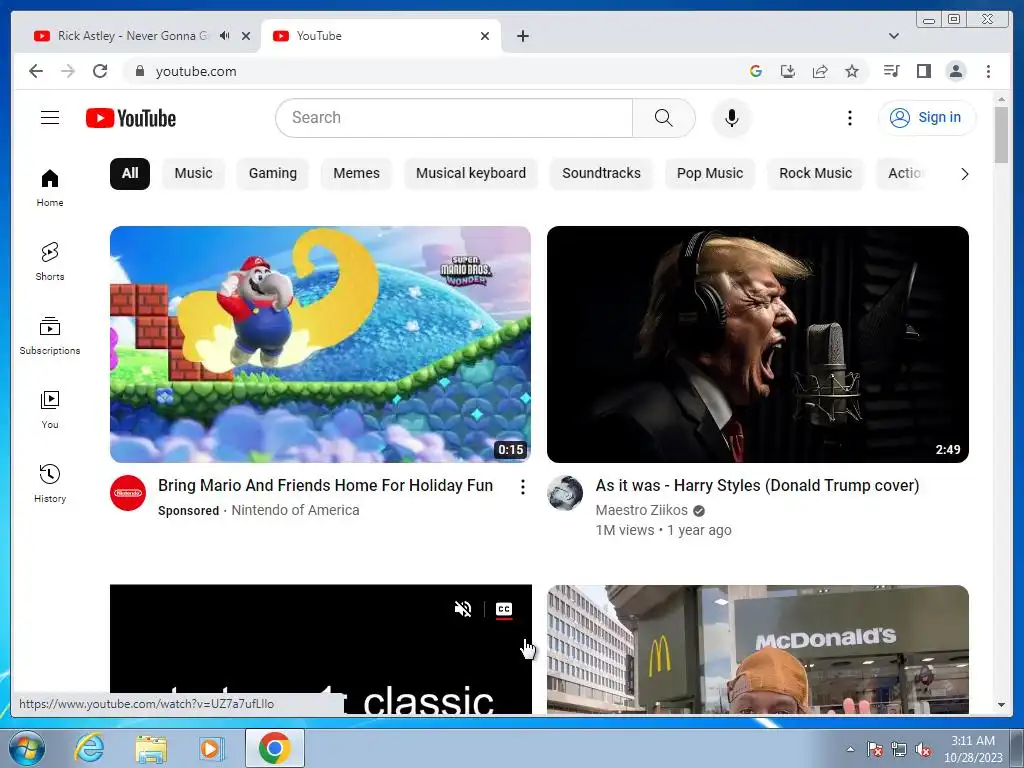Viewport: 1024px width, 768px height.
Task: Visit Nintendo of America channel link
Action: (295, 510)
